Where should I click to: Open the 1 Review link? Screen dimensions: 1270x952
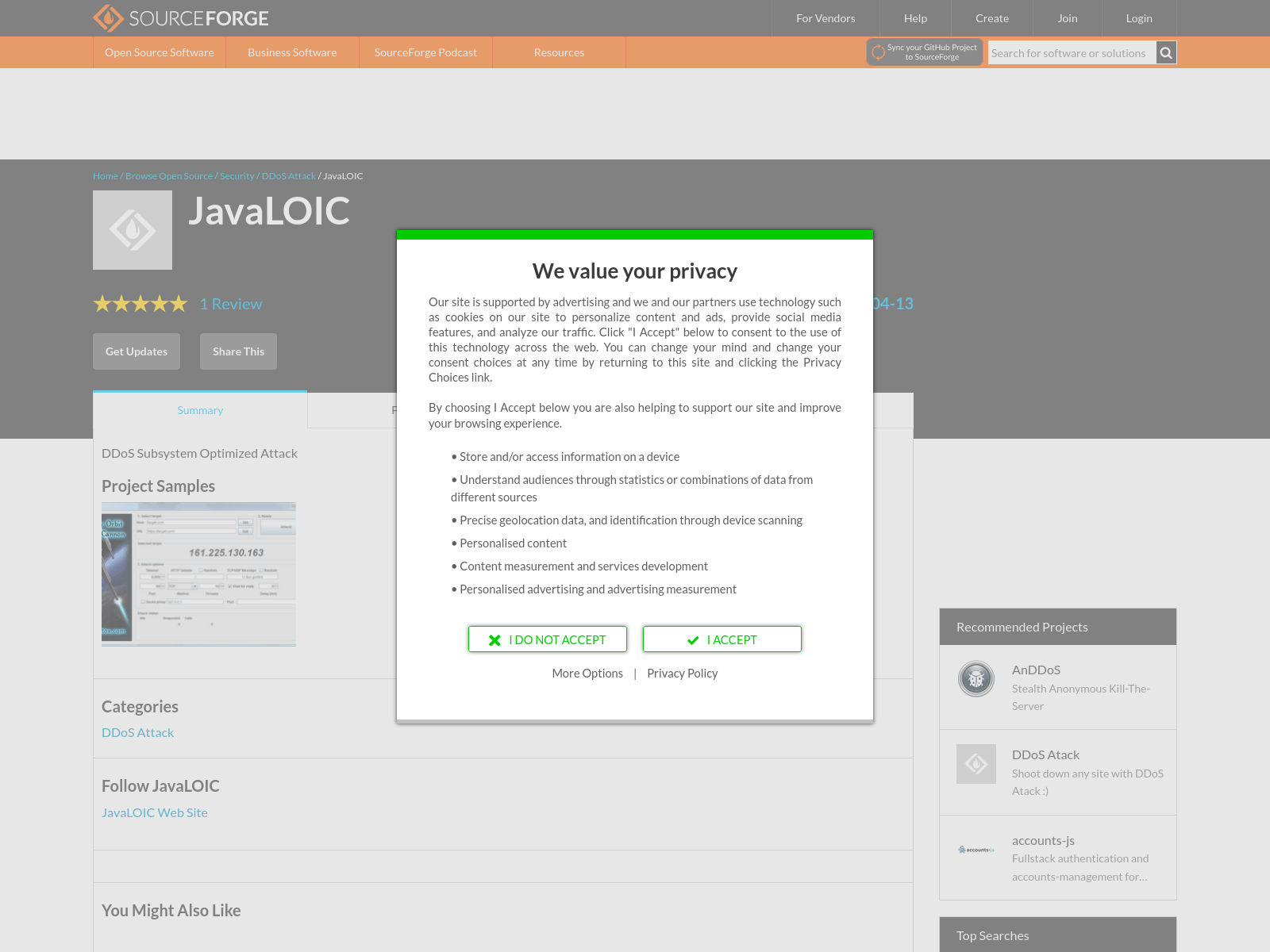231,304
